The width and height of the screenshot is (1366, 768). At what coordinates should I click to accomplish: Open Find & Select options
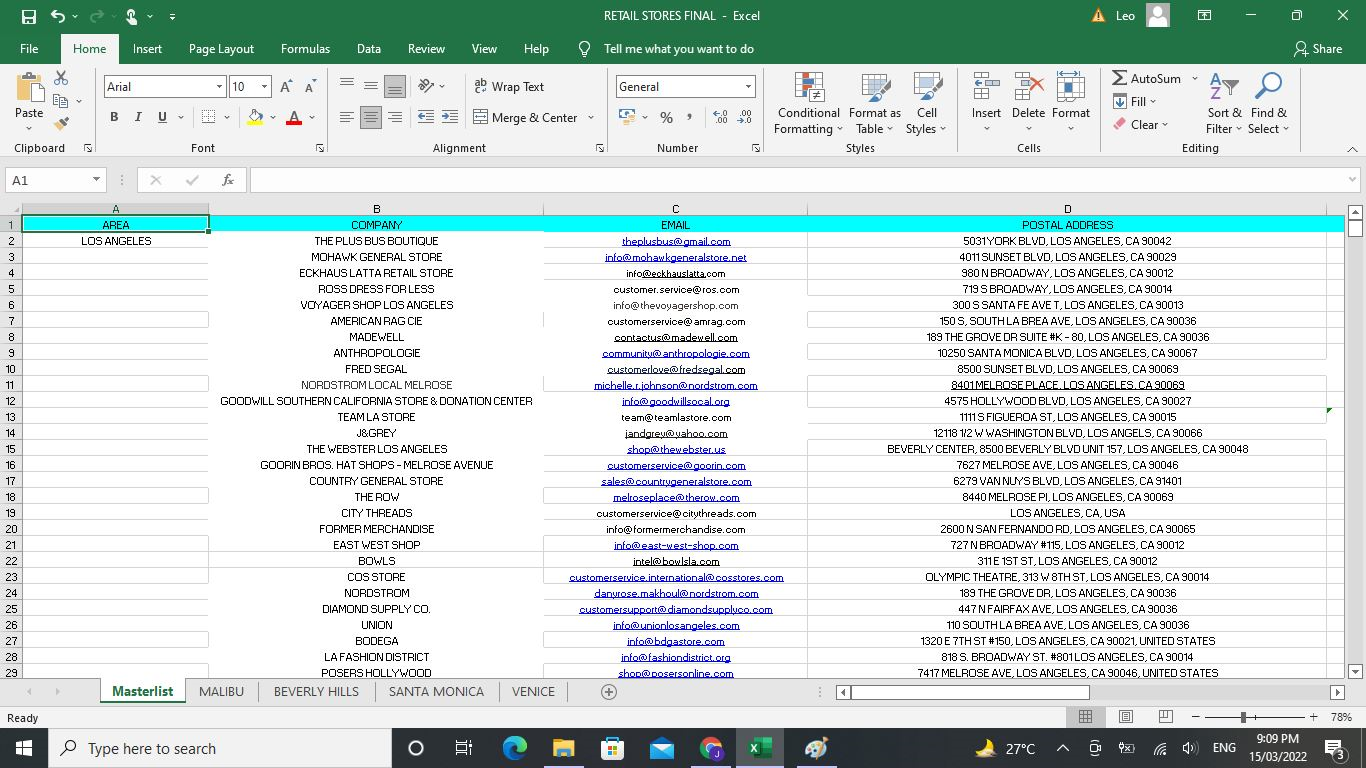(x=1268, y=103)
